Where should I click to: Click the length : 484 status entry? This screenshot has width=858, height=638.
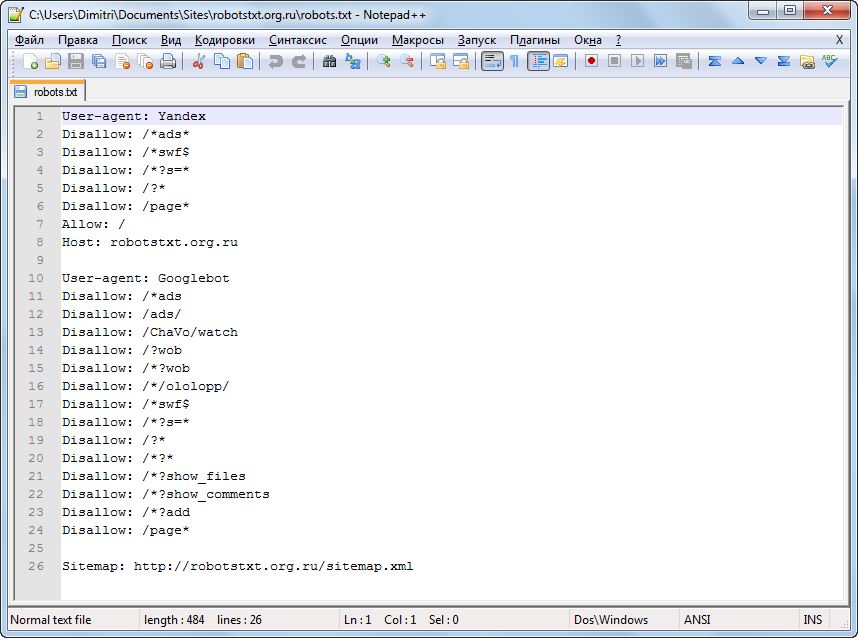174,620
